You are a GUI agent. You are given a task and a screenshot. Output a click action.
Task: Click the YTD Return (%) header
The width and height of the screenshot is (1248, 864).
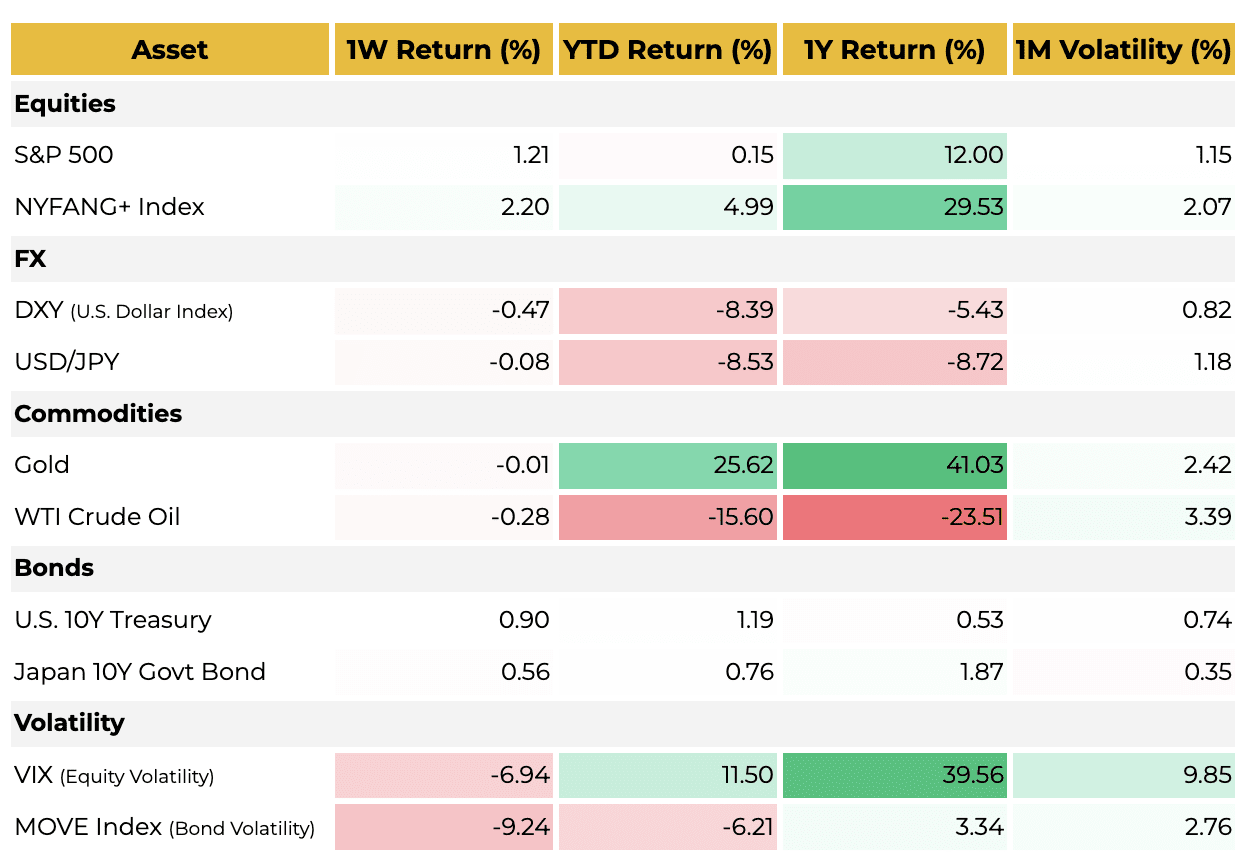[x=668, y=49]
